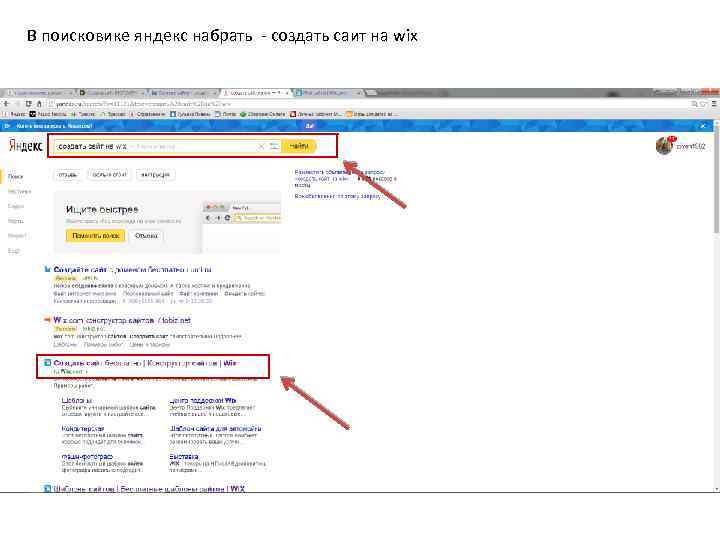The width and height of the screenshot is (720, 540).
Task: Switch to the fifth browser tab
Action: pos(329,93)
